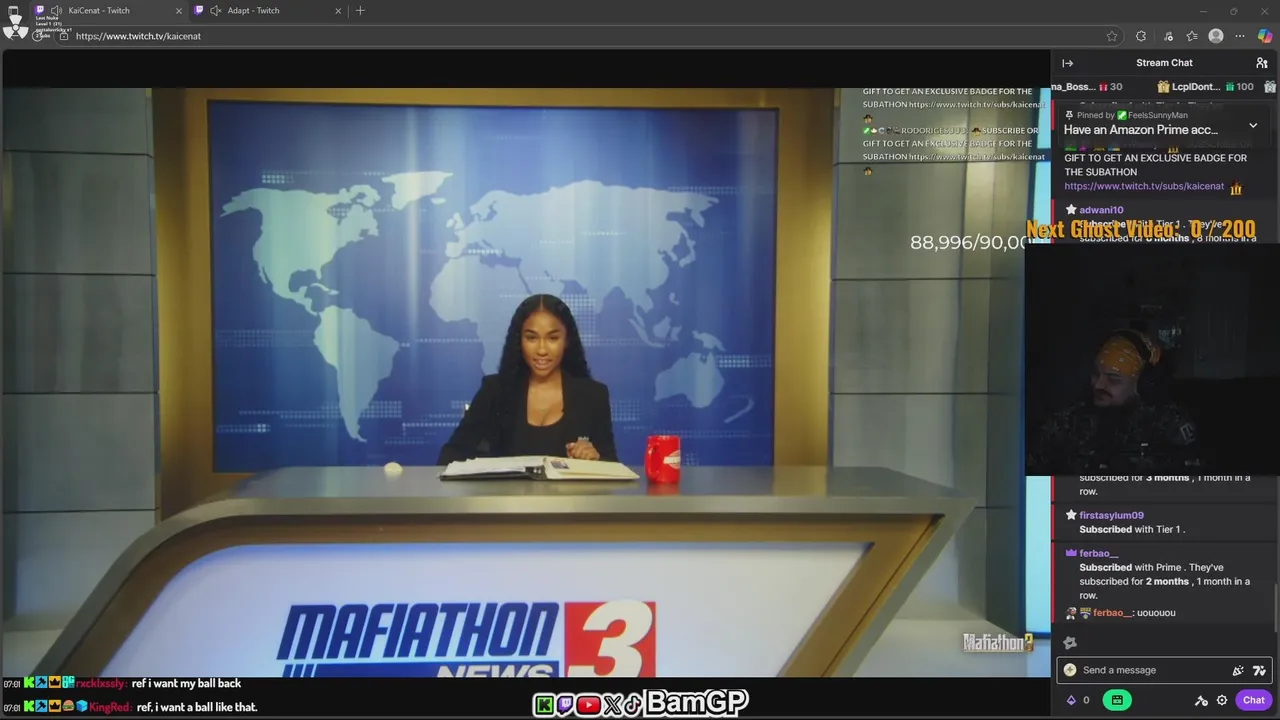This screenshot has width=1280, height=720.
Task: Click the 'Subscribed with Tier 1' text under firstasylum09
Action: [1132, 529]
